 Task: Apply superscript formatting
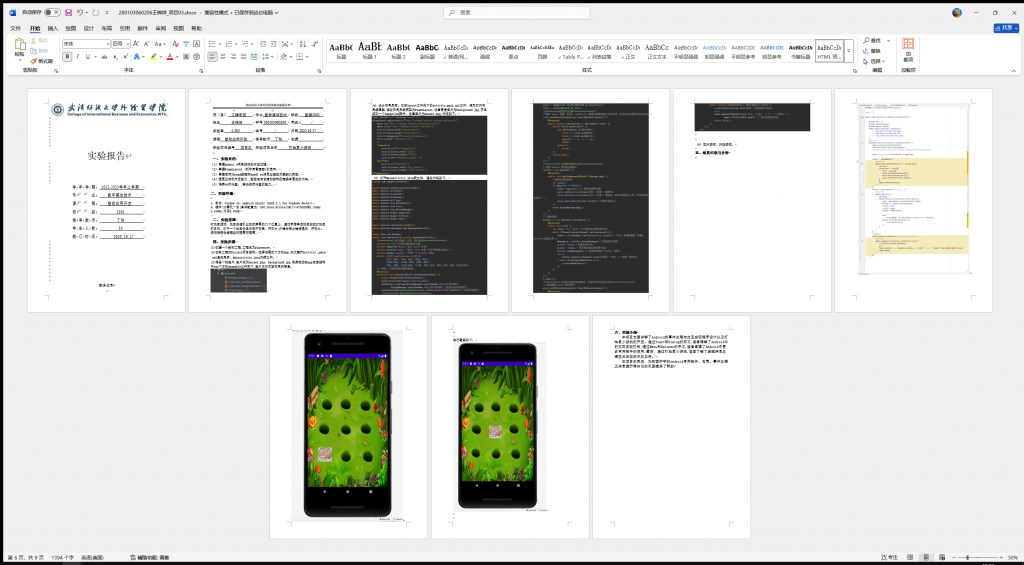(125, 57)
